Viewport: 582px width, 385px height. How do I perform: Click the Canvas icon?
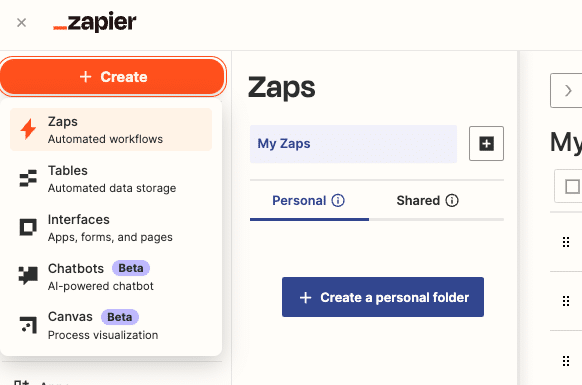click(29, 325)
